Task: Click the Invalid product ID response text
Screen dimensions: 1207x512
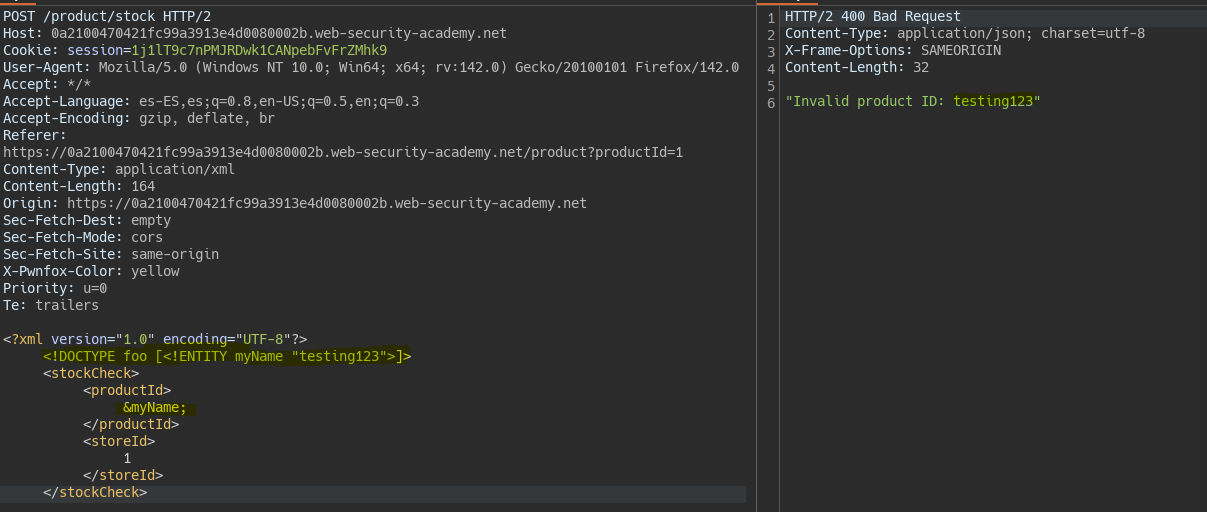Action: pos(913,101)
